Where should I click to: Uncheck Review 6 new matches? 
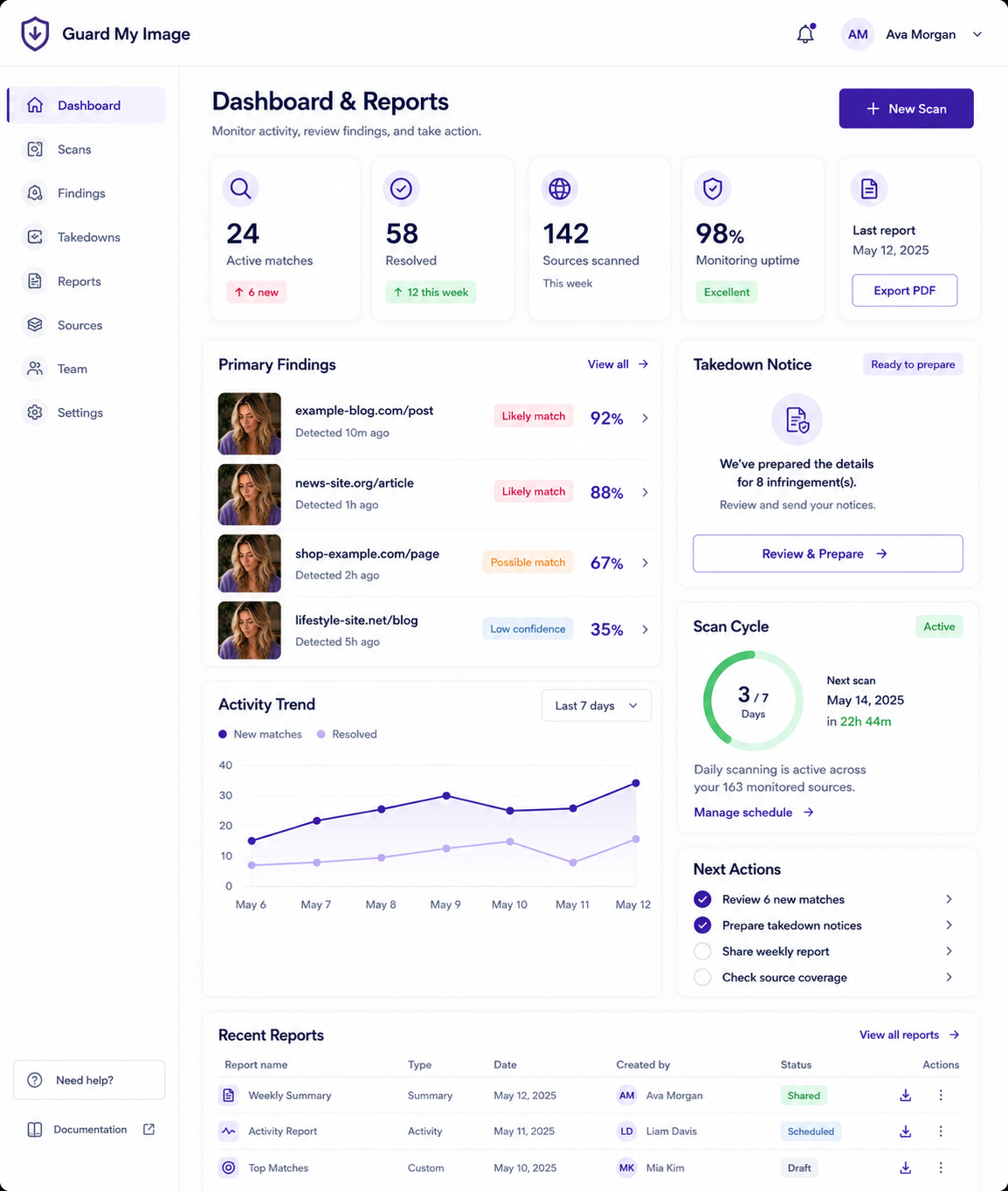702,899
